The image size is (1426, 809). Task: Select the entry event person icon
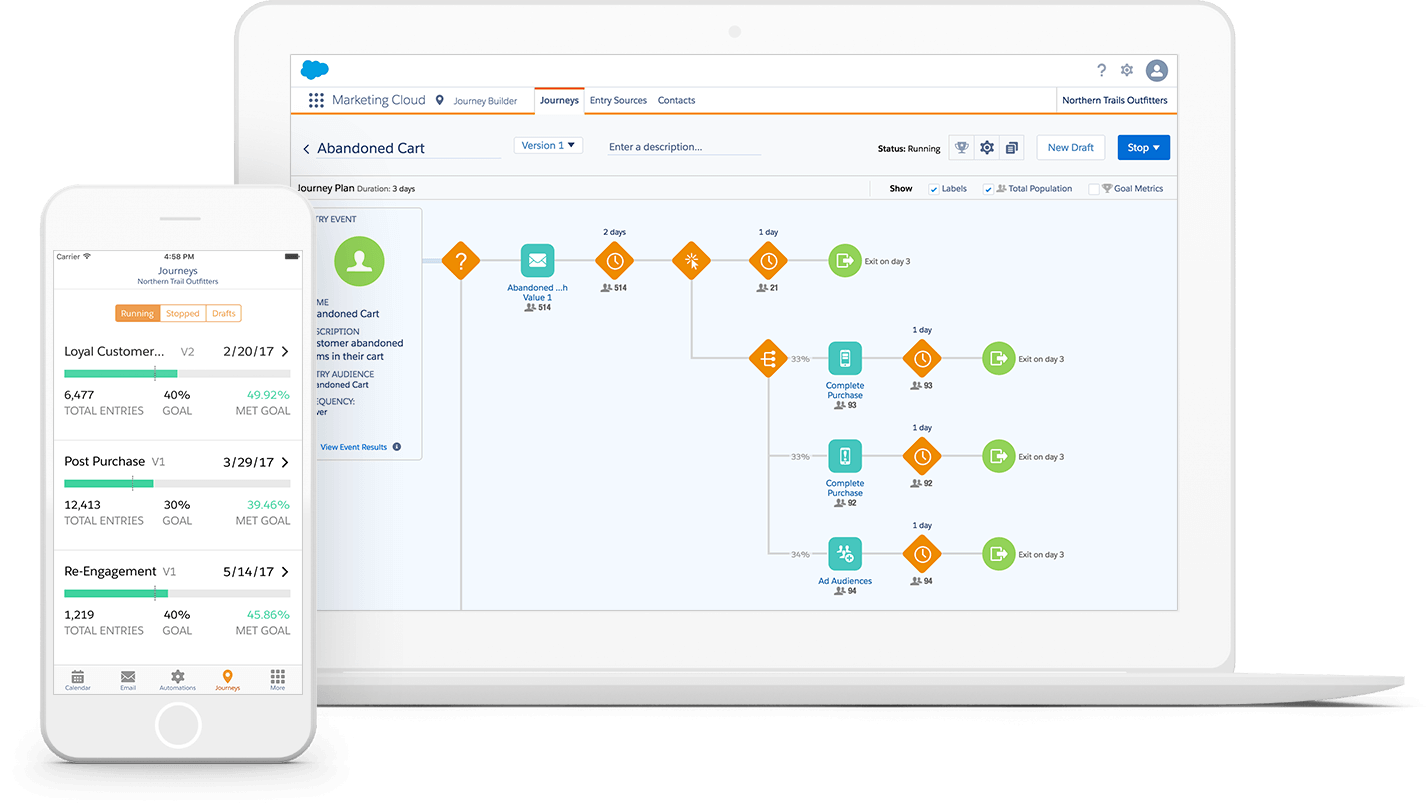coord(359,261)
